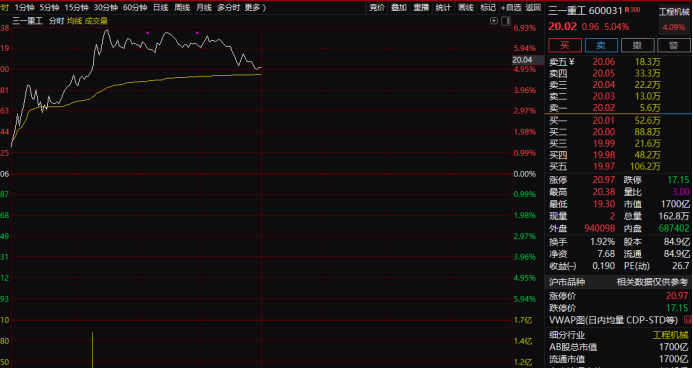693x368 pixels.
Task: Select the 买三 row price 19.99
Action: [604, 144]
